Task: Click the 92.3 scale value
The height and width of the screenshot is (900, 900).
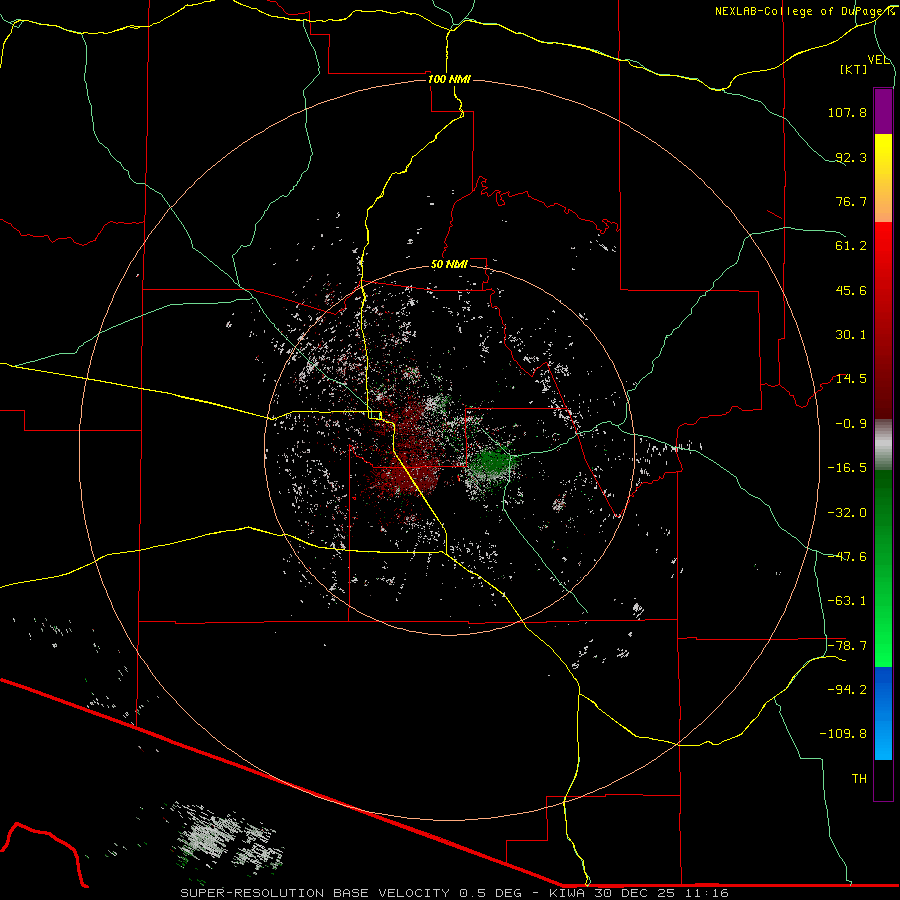Action: pos(851,157)
